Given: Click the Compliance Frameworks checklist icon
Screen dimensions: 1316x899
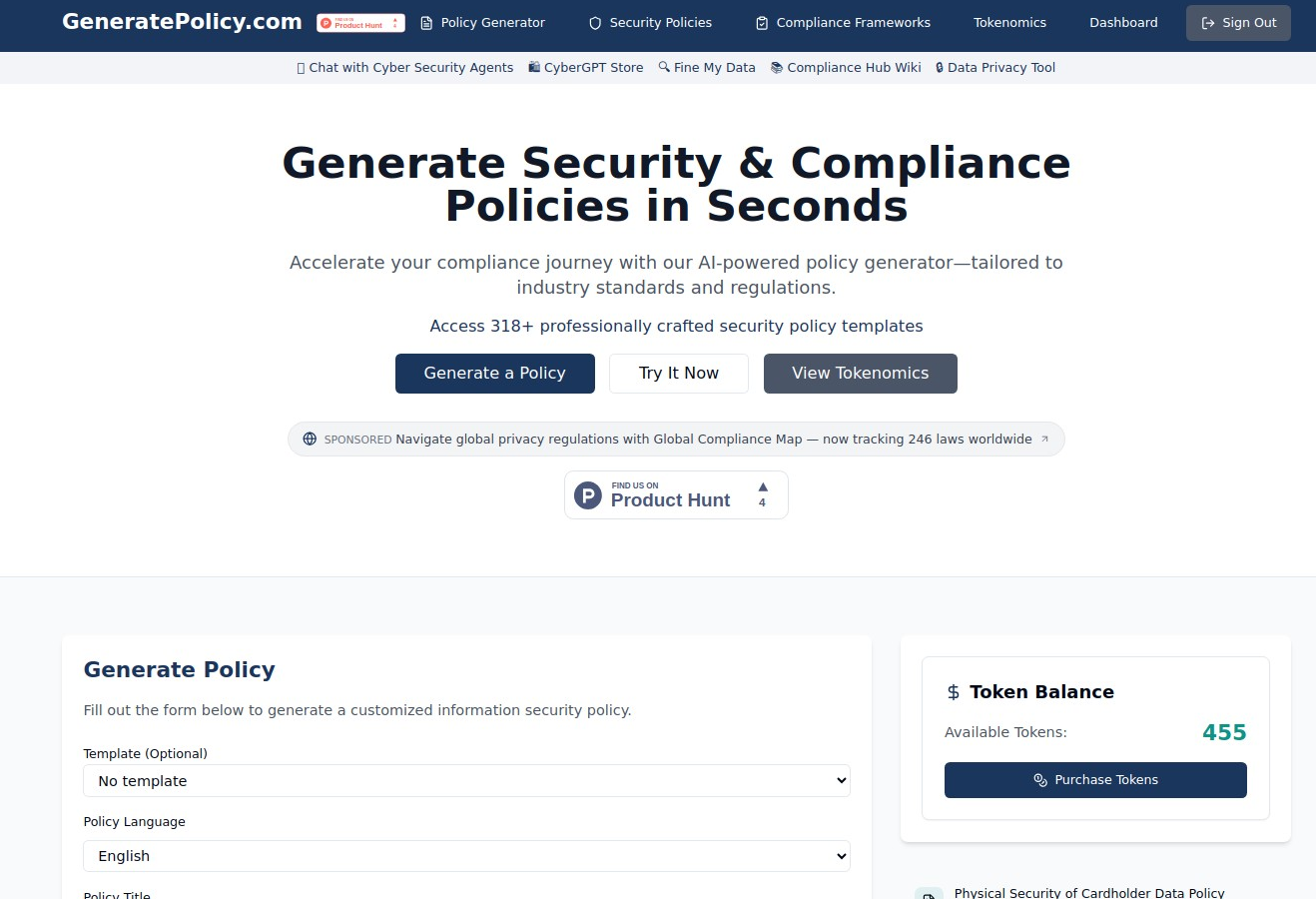Looking at the screenshot, I should [761, 22].
